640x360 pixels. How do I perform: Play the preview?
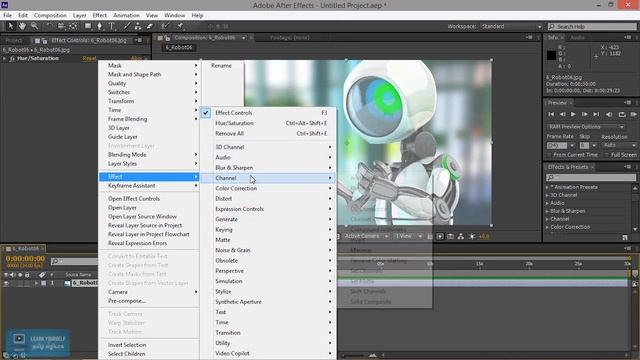[x=573, y=114]
